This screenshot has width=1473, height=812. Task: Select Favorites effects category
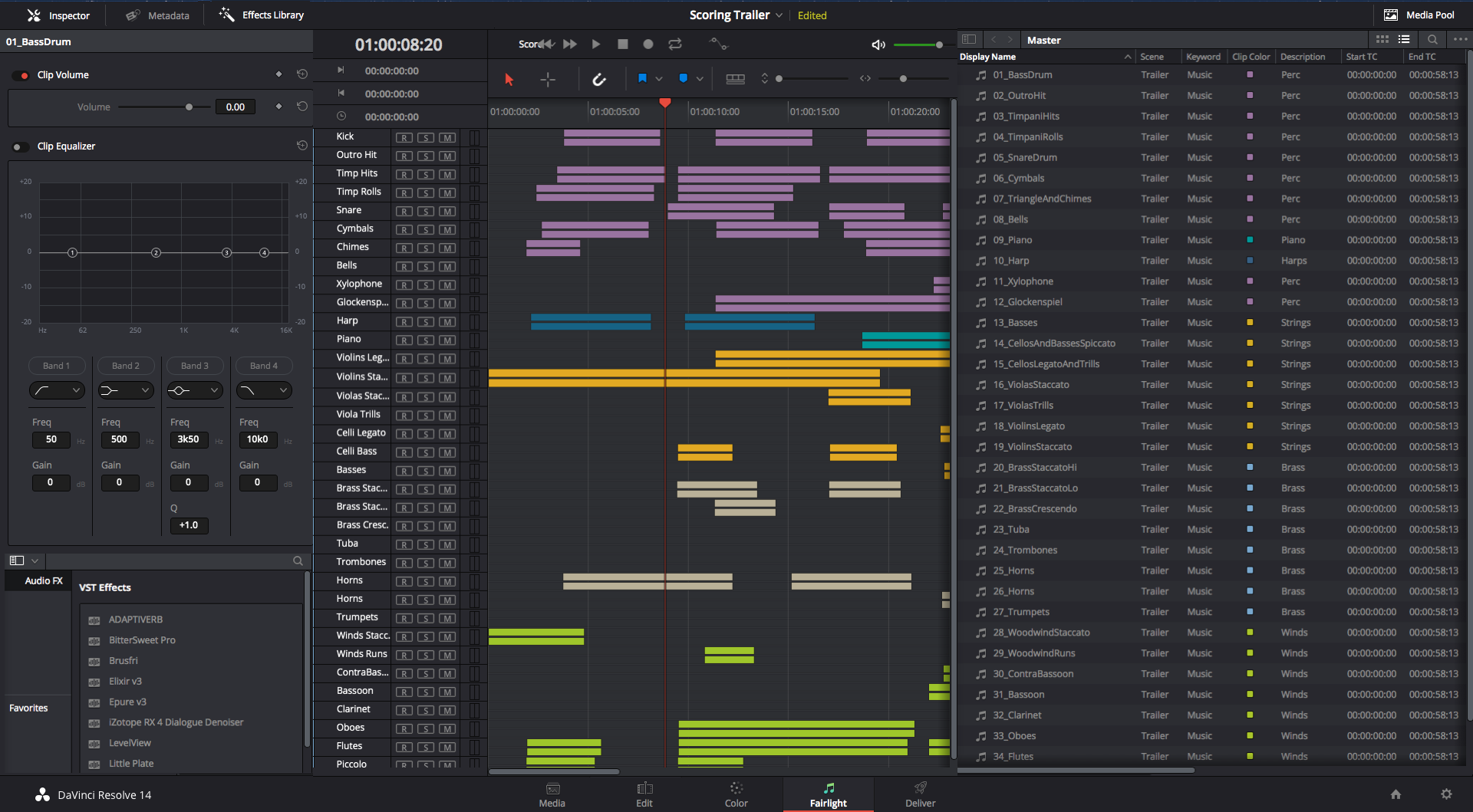(28, 708)
